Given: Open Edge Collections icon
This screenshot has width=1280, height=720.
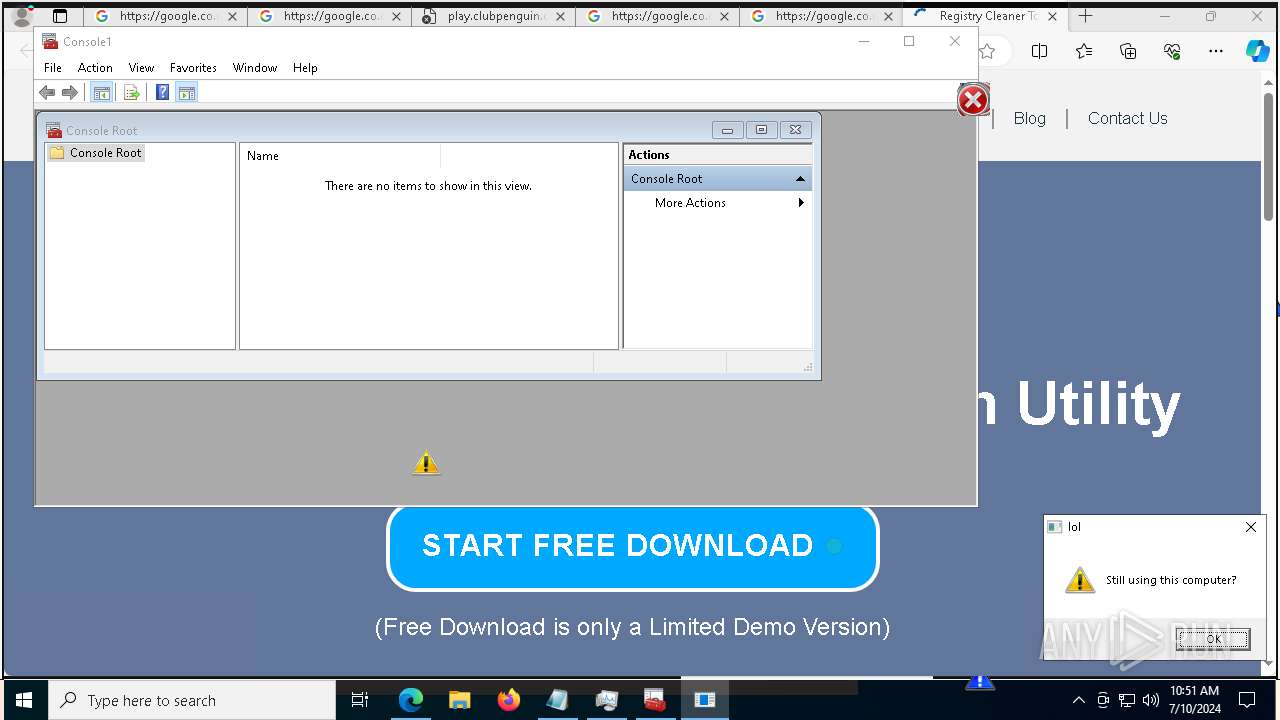Looking at the screenshot, I should 1128,52.
